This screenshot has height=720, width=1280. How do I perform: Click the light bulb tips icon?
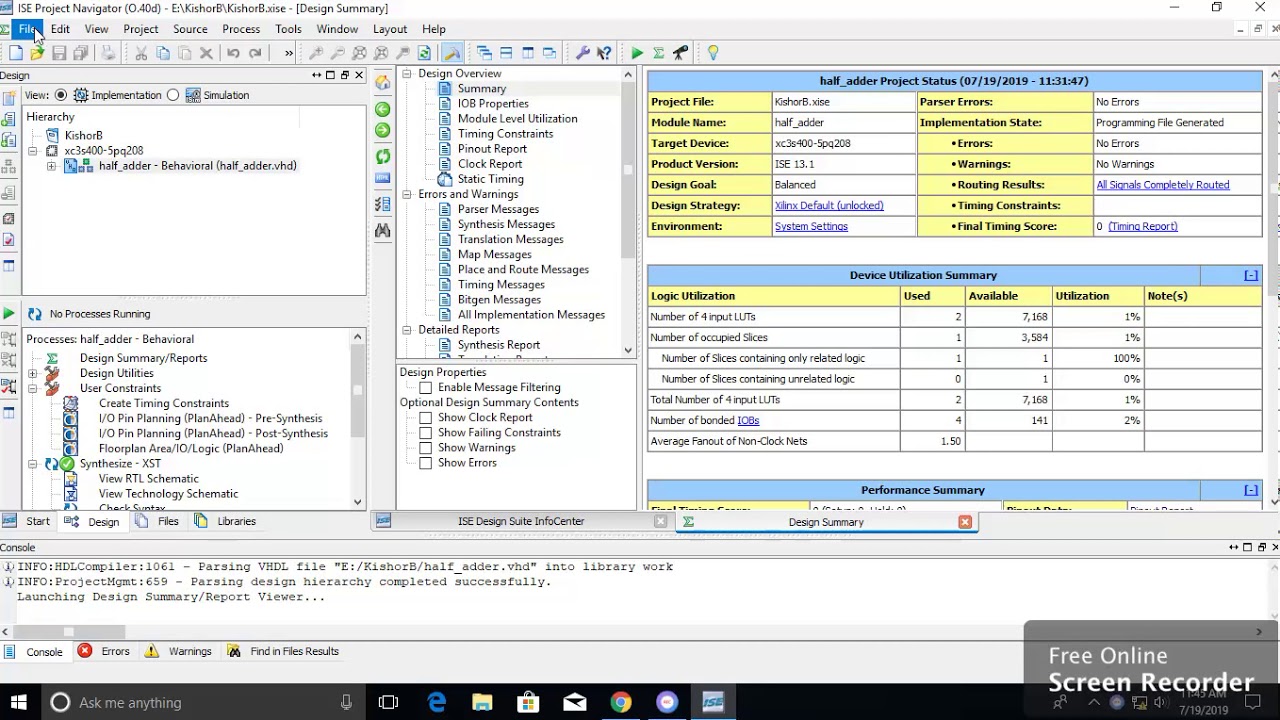[x=713, y=53]
